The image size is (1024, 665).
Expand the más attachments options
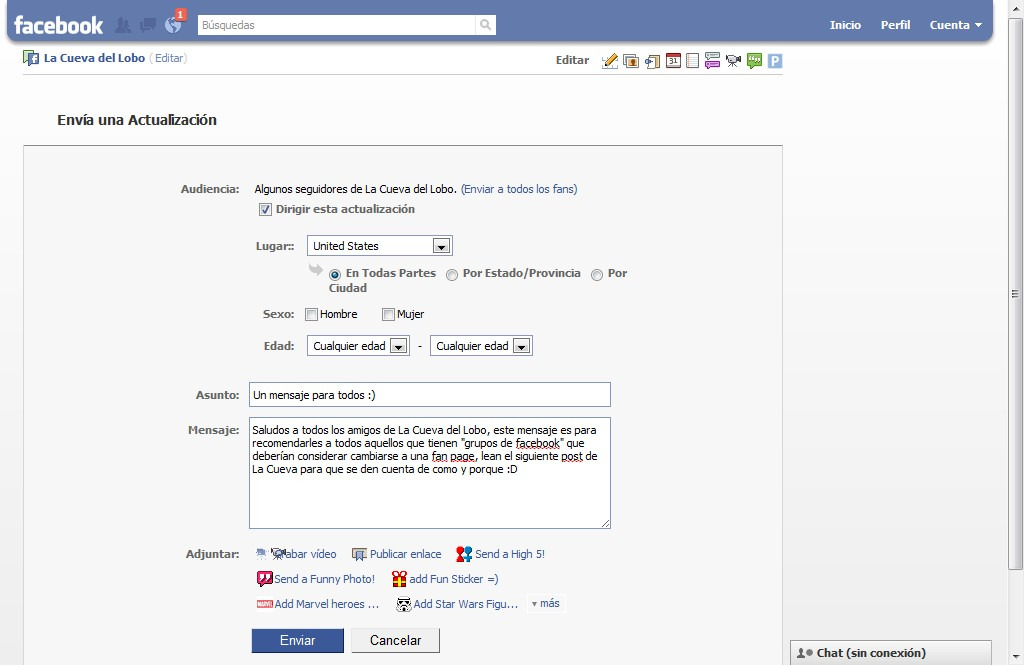pyautogui.click(x=545, y=604)
